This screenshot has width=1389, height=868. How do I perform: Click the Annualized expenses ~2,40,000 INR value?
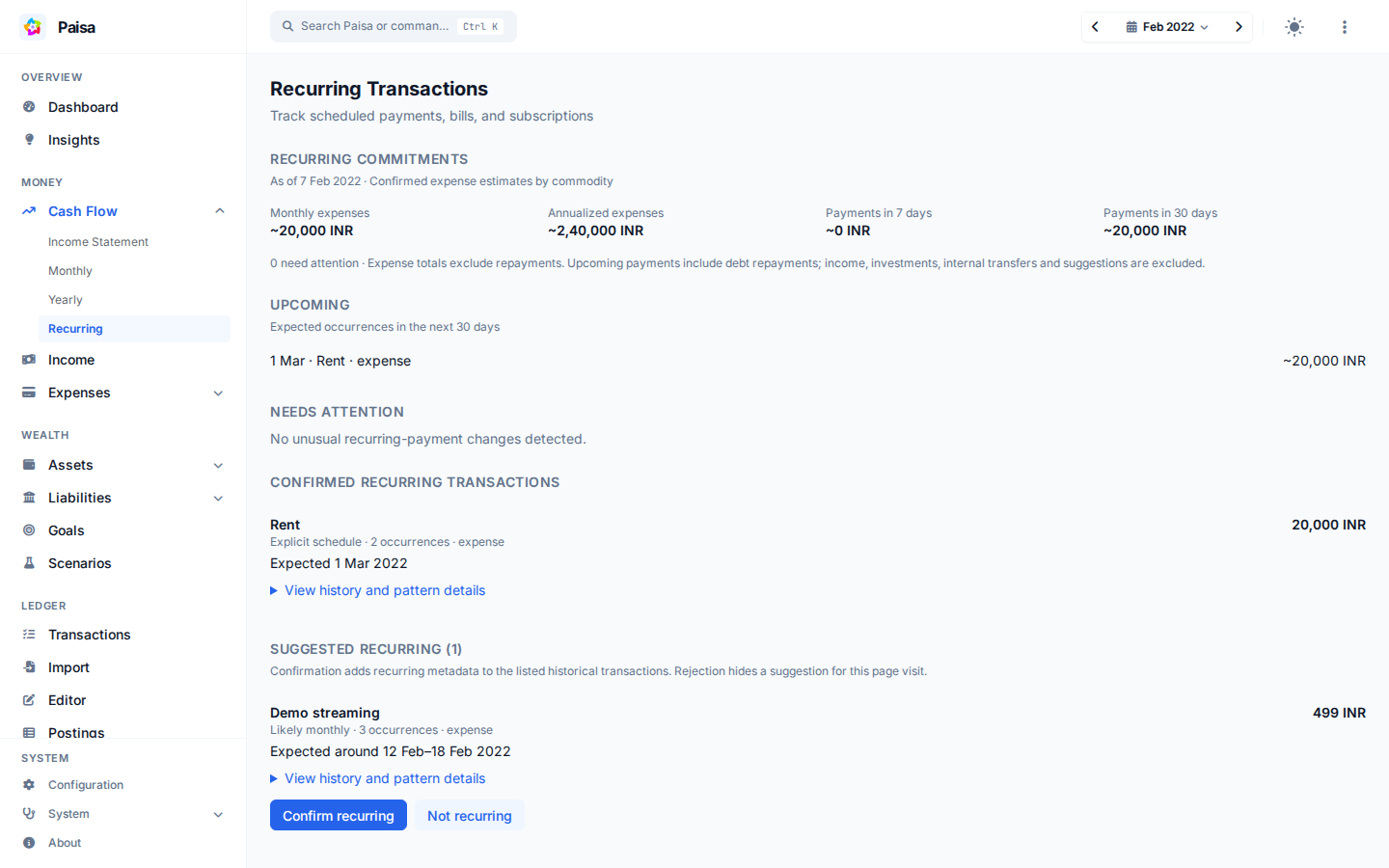pos(596,231)
